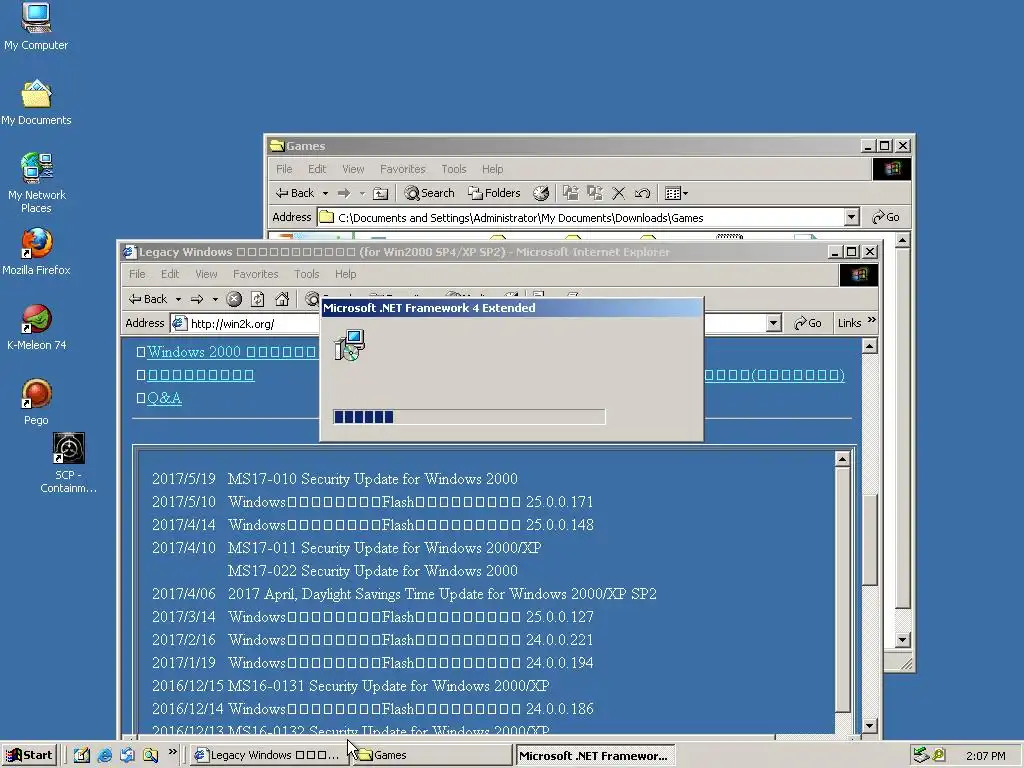Click Outlook Express quick launch icon
1024x768 pixels.
click(x=127, y=755)
